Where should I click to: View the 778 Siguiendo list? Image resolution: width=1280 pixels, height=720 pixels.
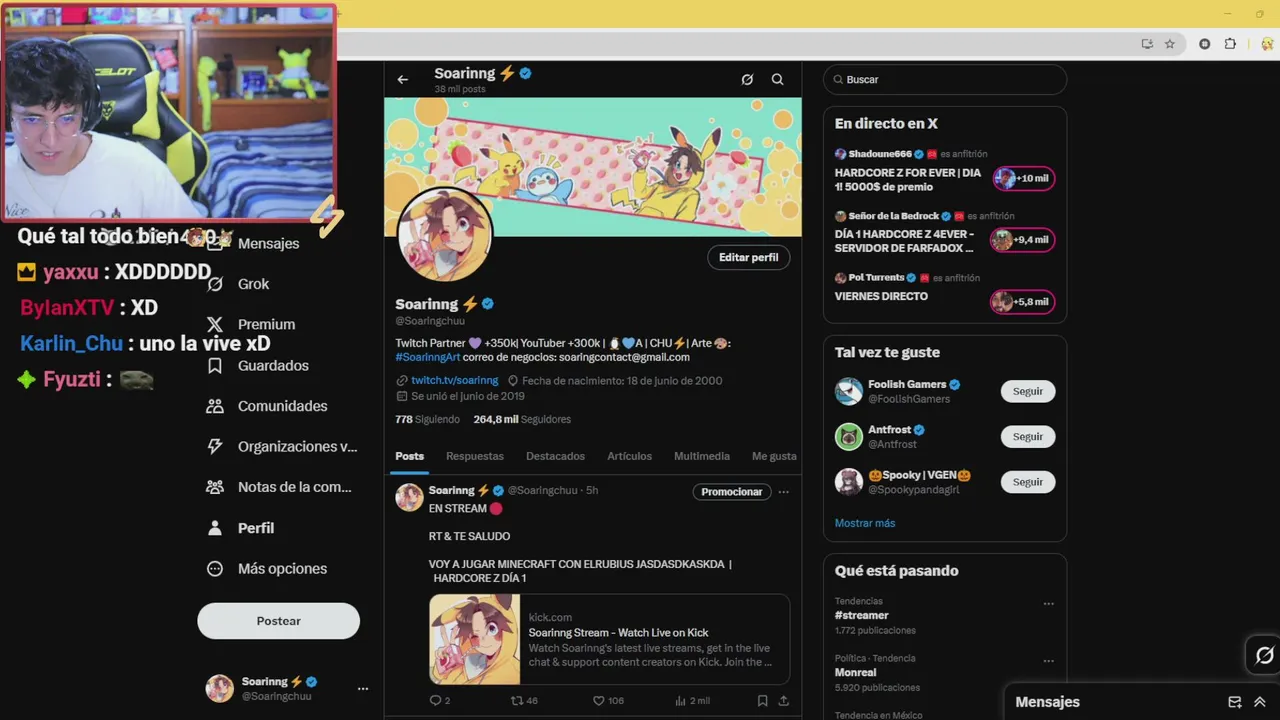[x=427, y=420]
